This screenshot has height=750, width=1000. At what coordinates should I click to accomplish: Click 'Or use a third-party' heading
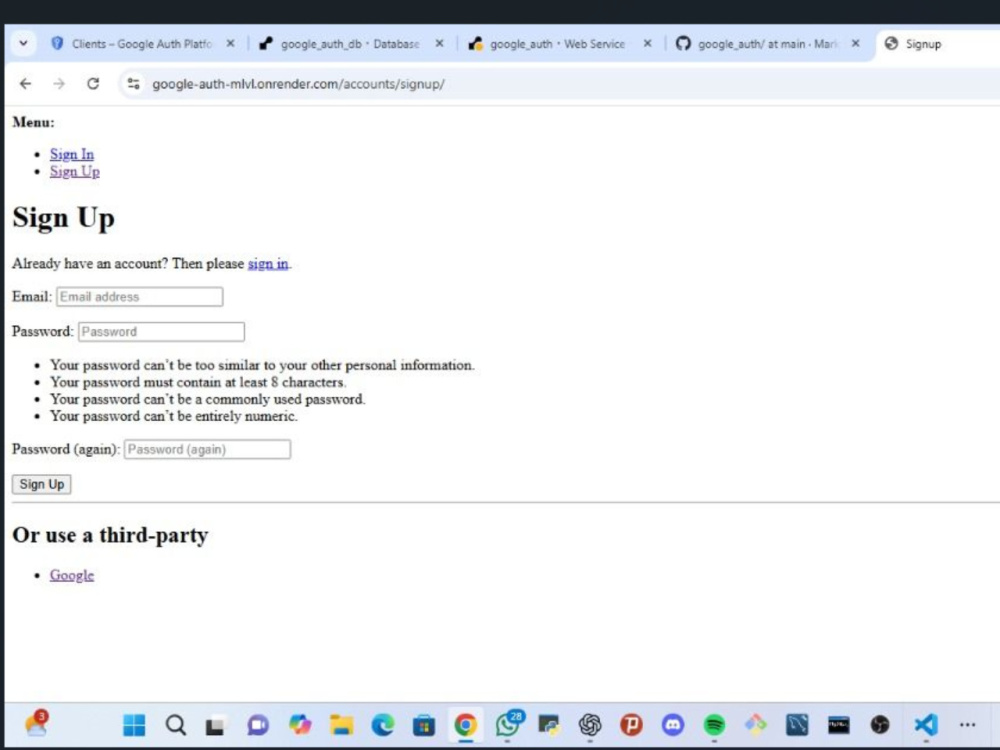pyautogui.click(x=110, y=534)
